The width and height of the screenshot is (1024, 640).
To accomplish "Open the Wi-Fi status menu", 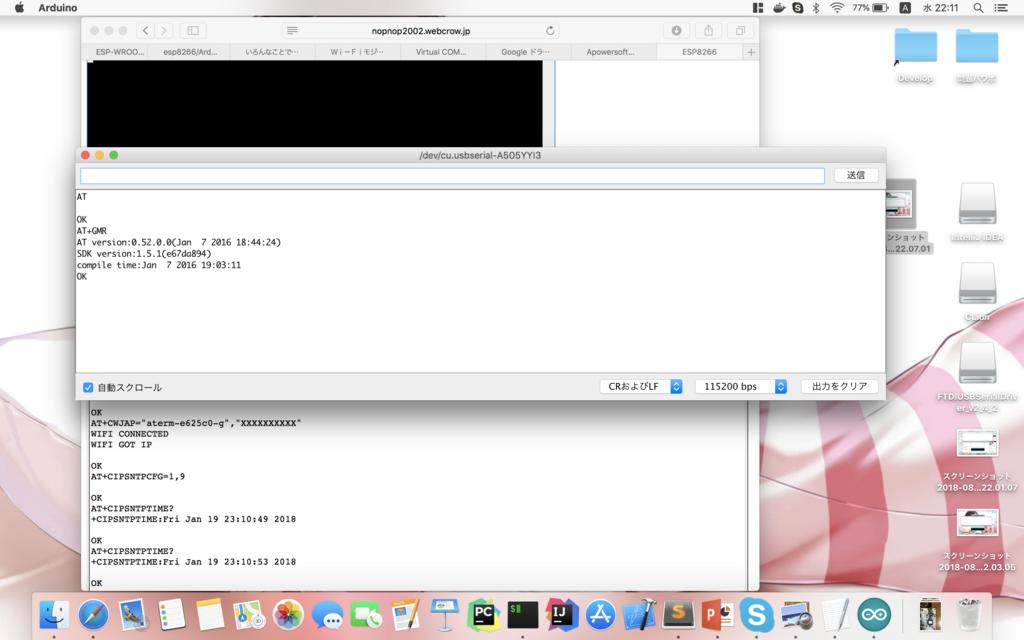I will click(x=837, y=8).
